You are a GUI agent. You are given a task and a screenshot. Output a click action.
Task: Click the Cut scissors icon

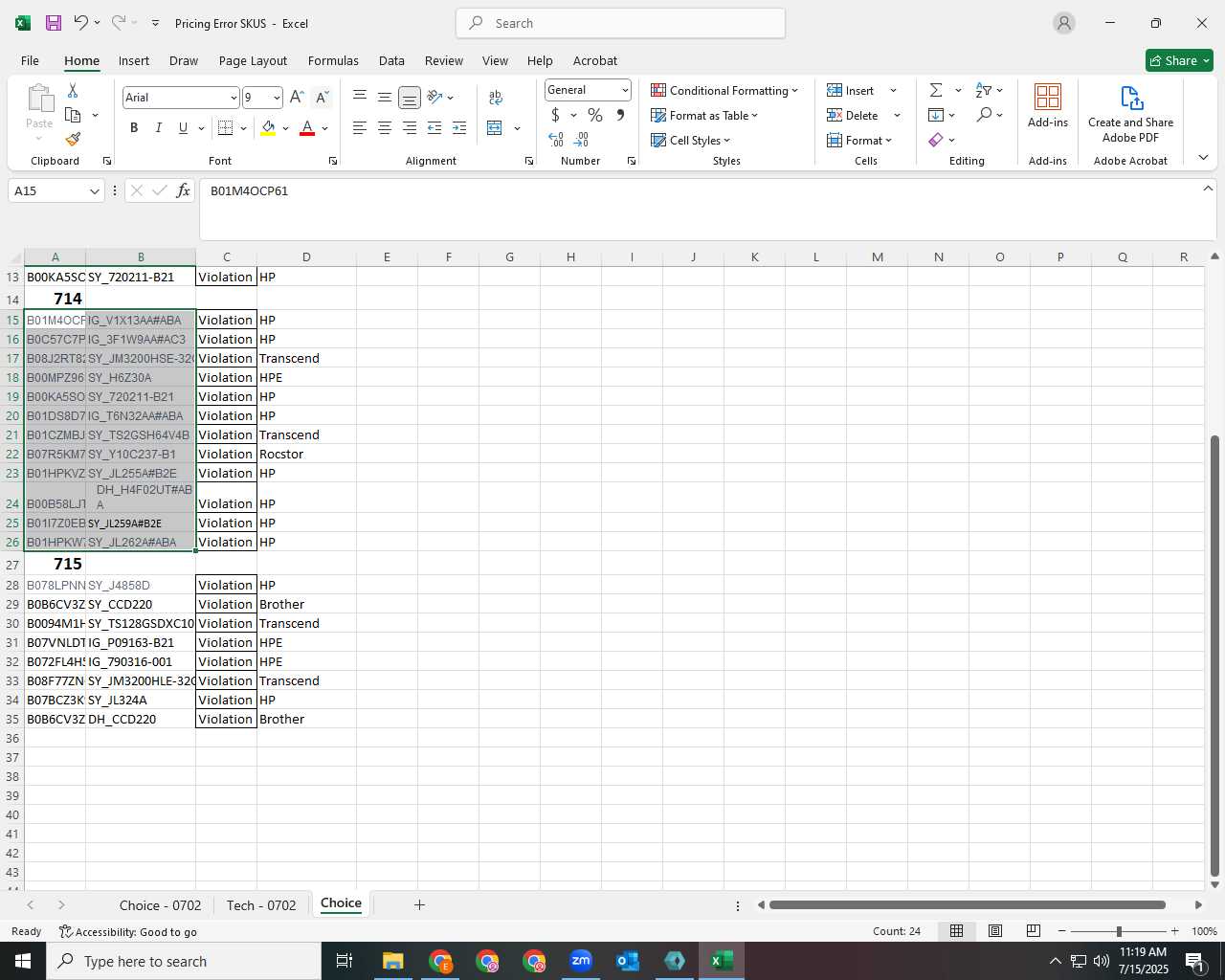click(73, 91)
